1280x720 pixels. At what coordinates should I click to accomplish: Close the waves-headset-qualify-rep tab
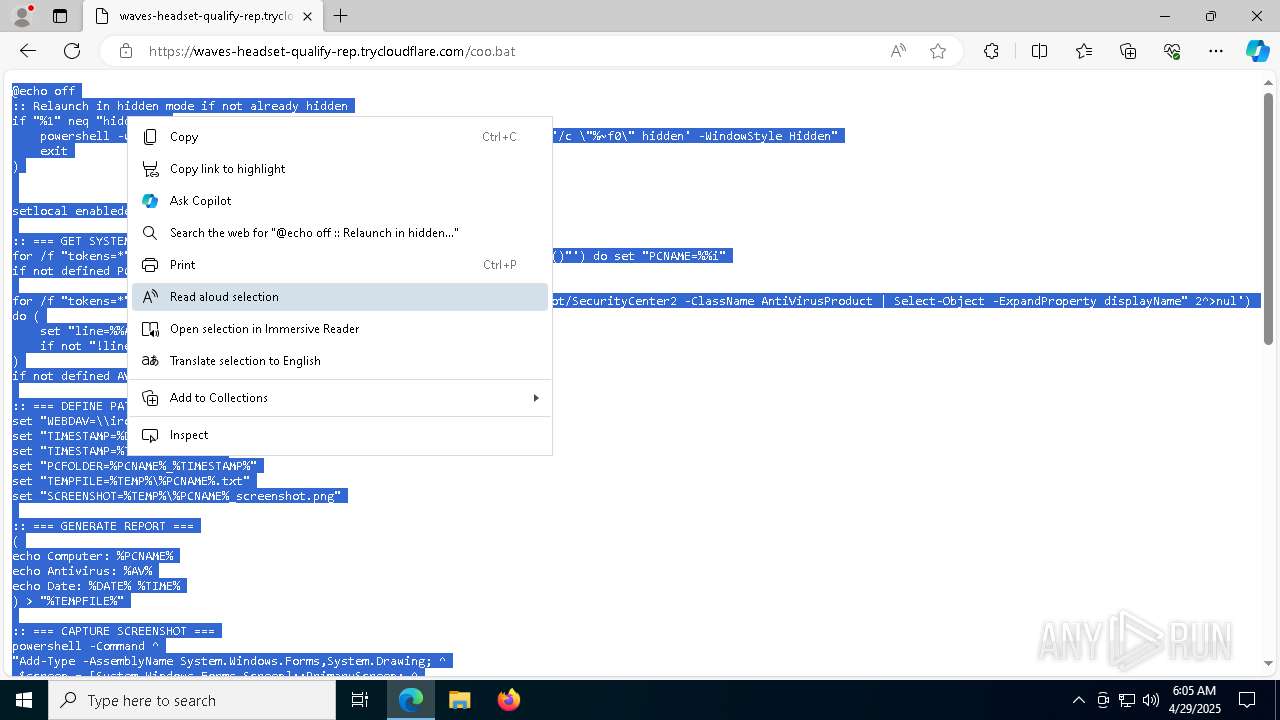coord(307,16)
